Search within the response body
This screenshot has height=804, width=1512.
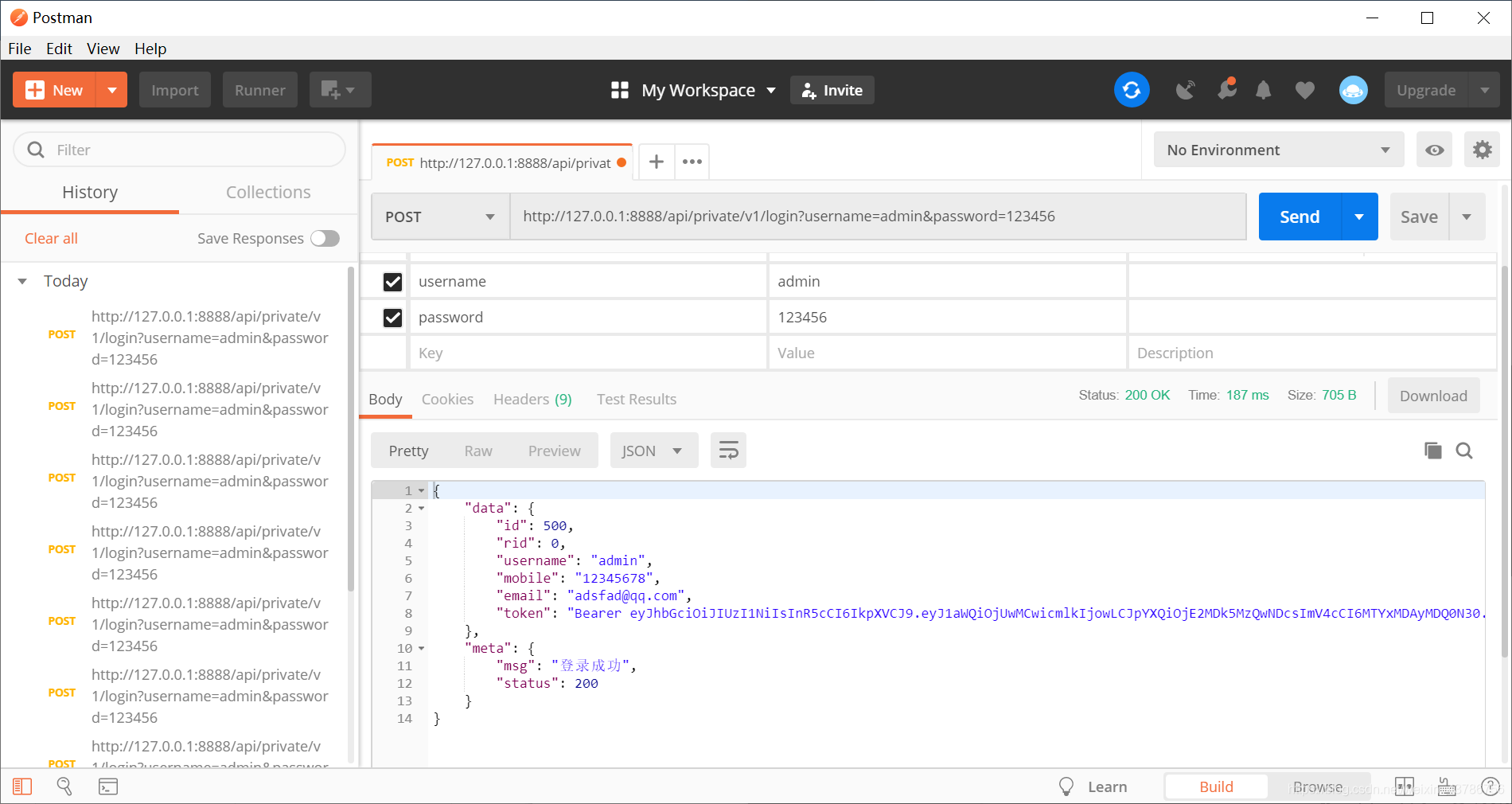click(1463, 451)
